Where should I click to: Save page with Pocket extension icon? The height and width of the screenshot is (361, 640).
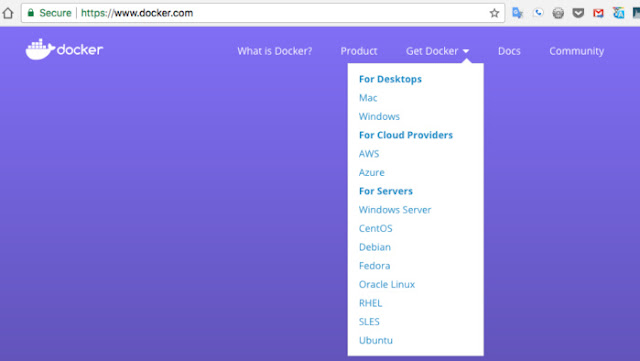point(578,13)
